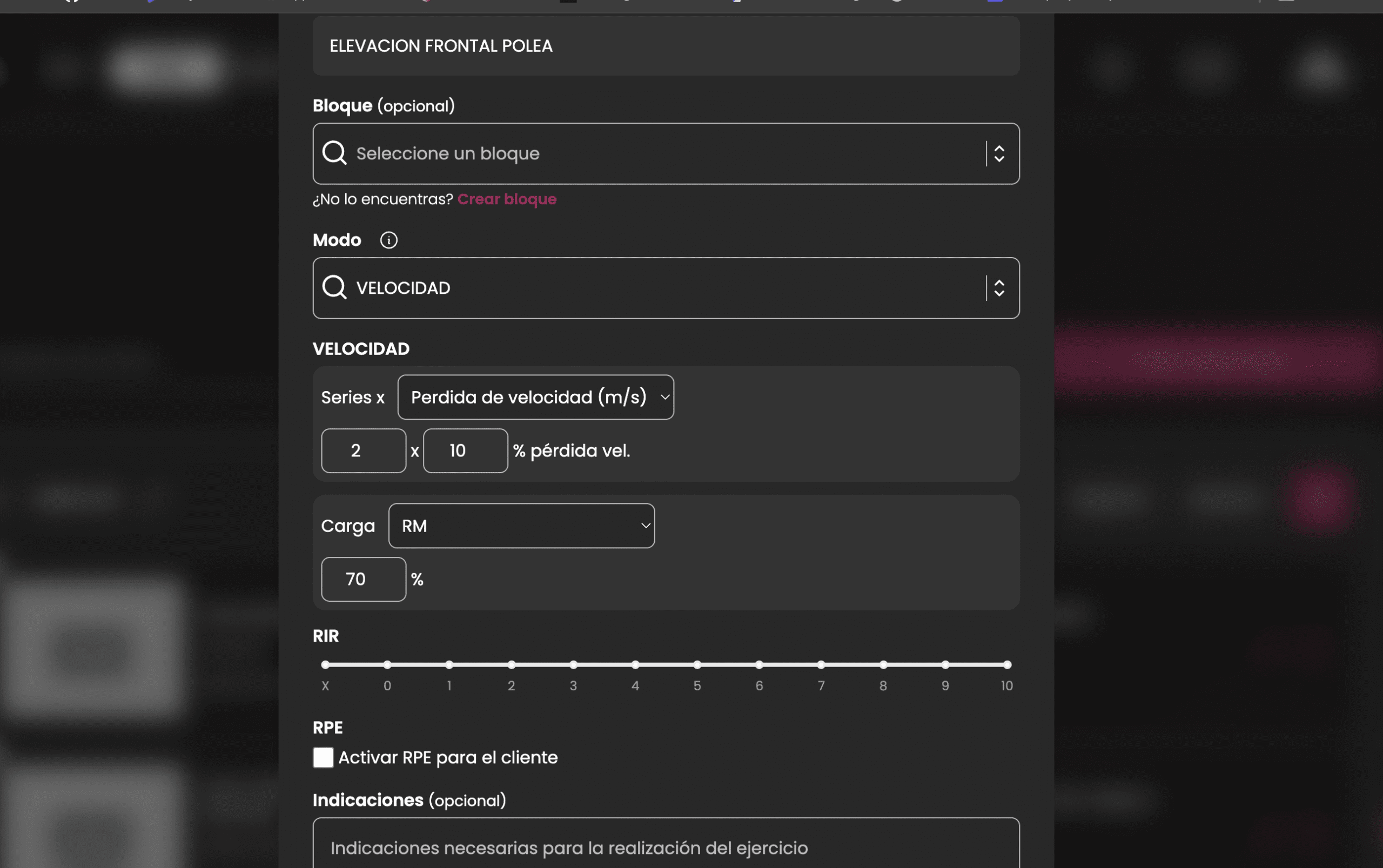This screenshot has width=1383, height=868.
Task: Click the Modo info icon
Action: point(388,240)
